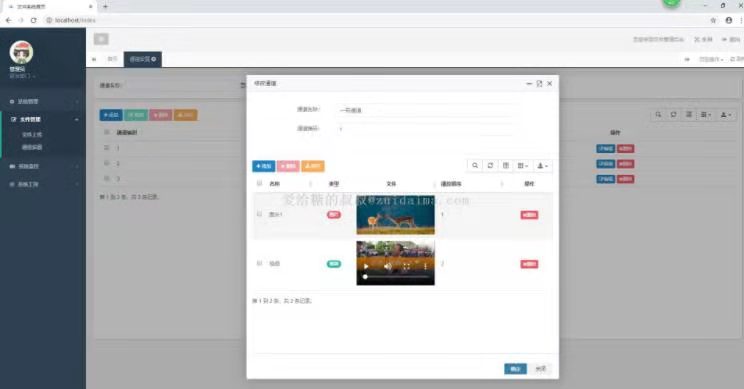This screenshot has height=389, width=744.
Task: Click search icon in background table toolbar
Action: [658, 115]
